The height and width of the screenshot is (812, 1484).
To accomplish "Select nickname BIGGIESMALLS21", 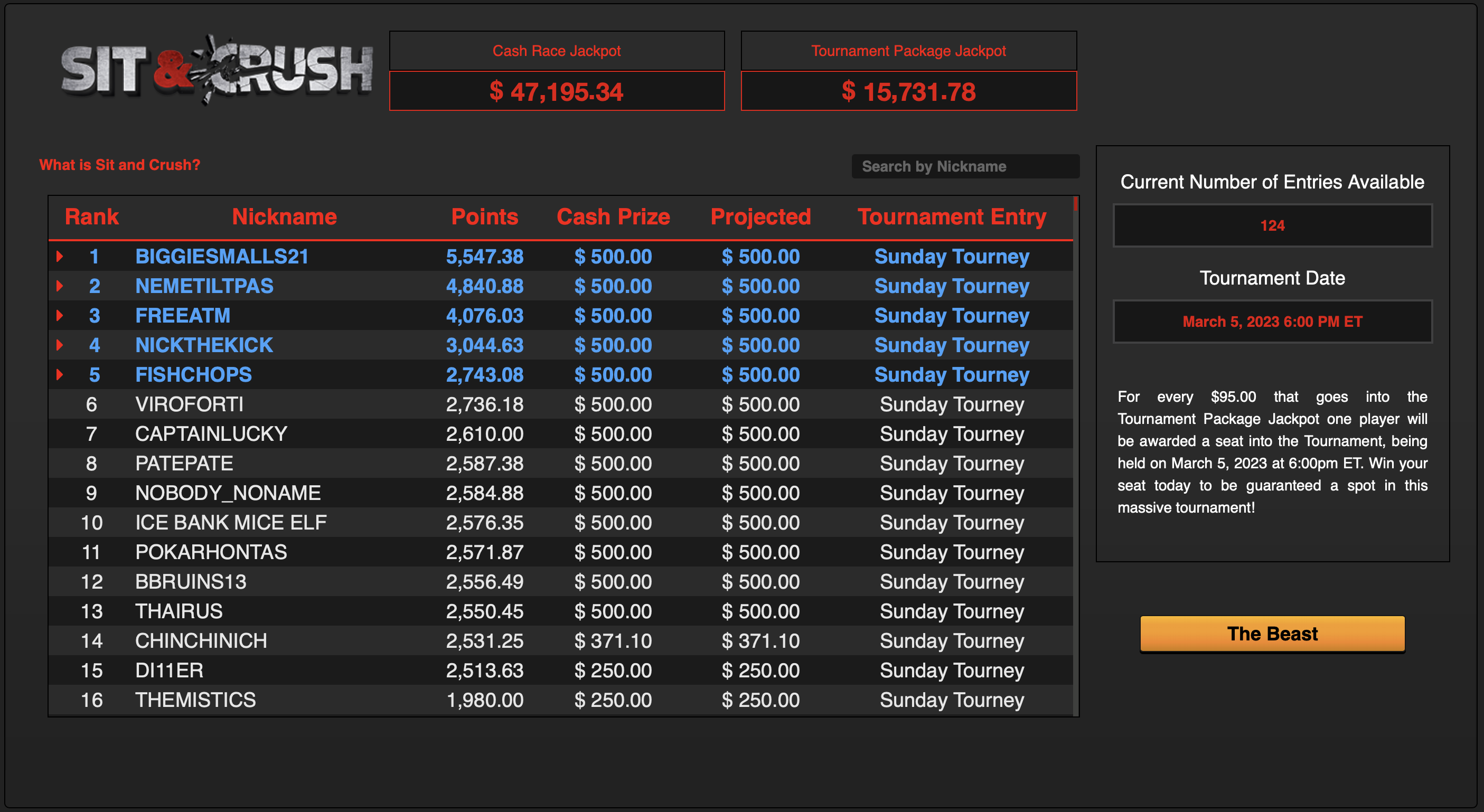I will point(222,256).
